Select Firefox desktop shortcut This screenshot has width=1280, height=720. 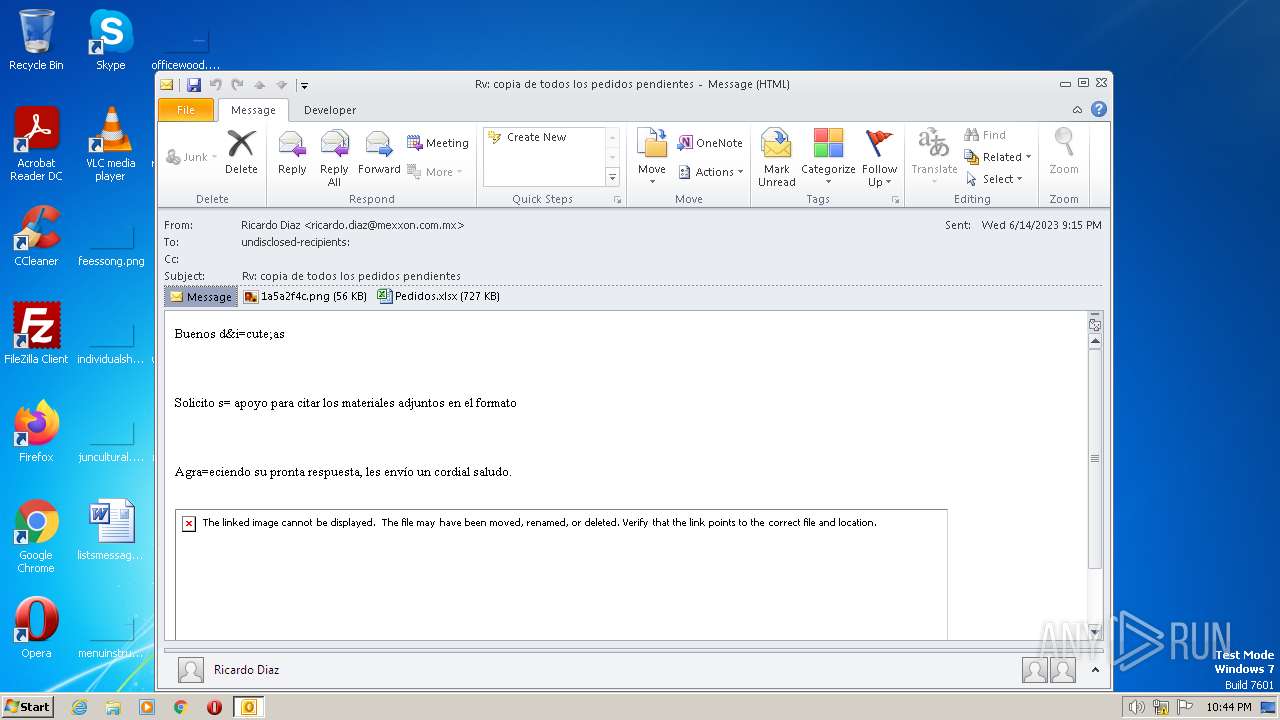click(36, 432)
